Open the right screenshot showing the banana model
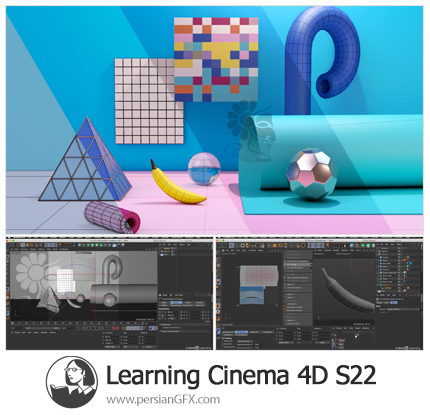This screenshot has width=430, height=415. [x=320, y=293]
